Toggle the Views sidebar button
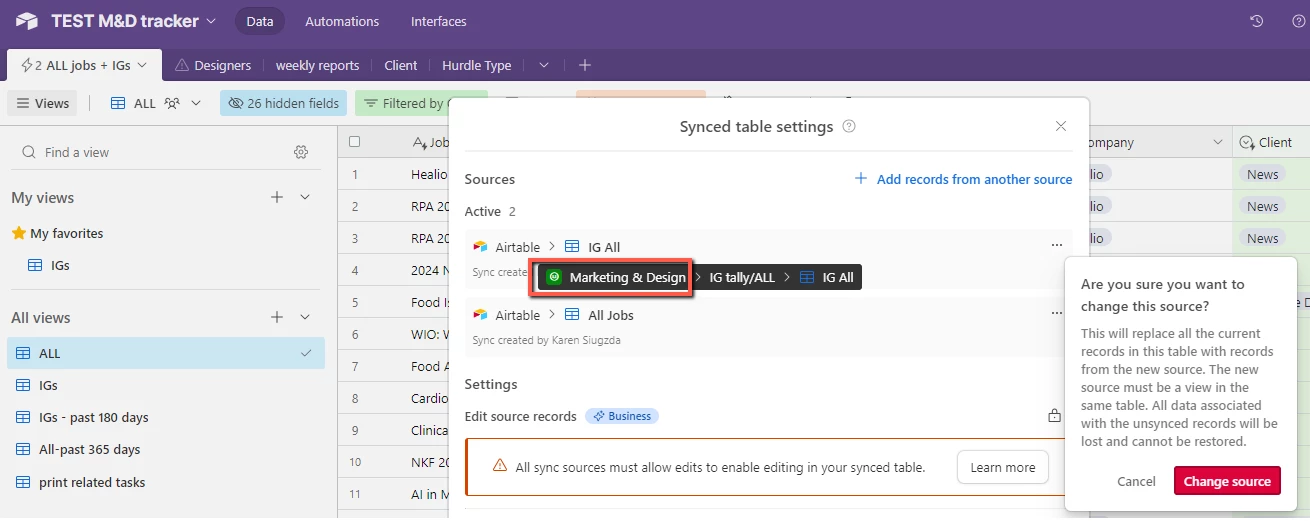The image size is (1310, 521). click(42, 103)
